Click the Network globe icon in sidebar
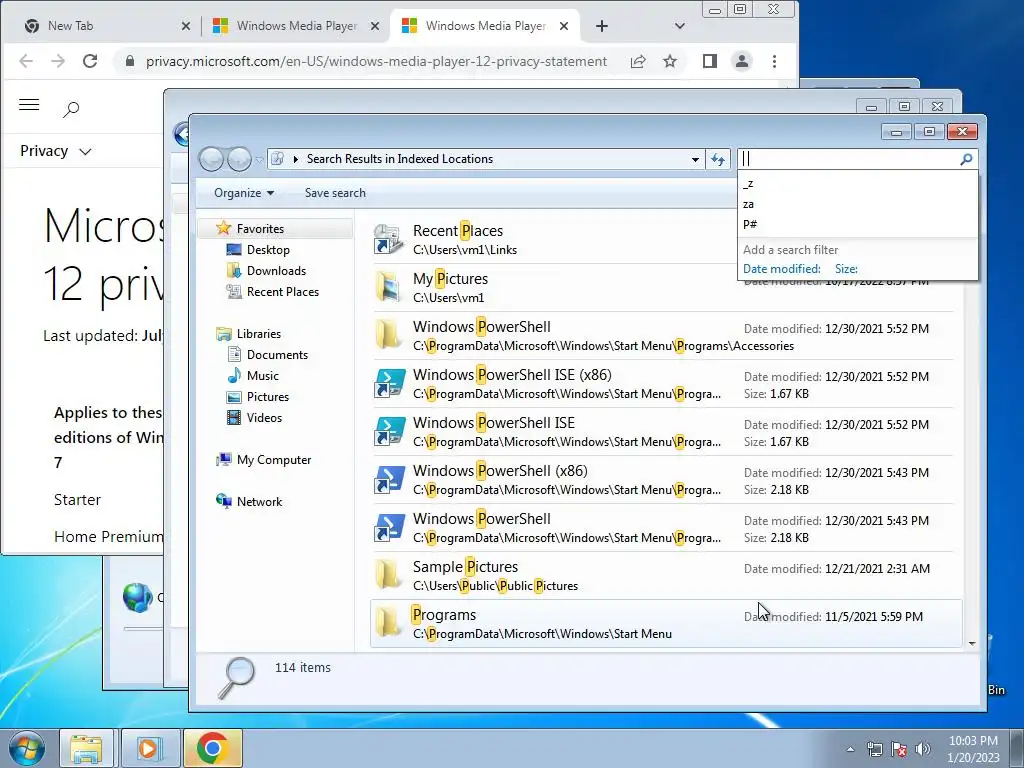Screen dimensions: 1024x768 pos(223,502)
